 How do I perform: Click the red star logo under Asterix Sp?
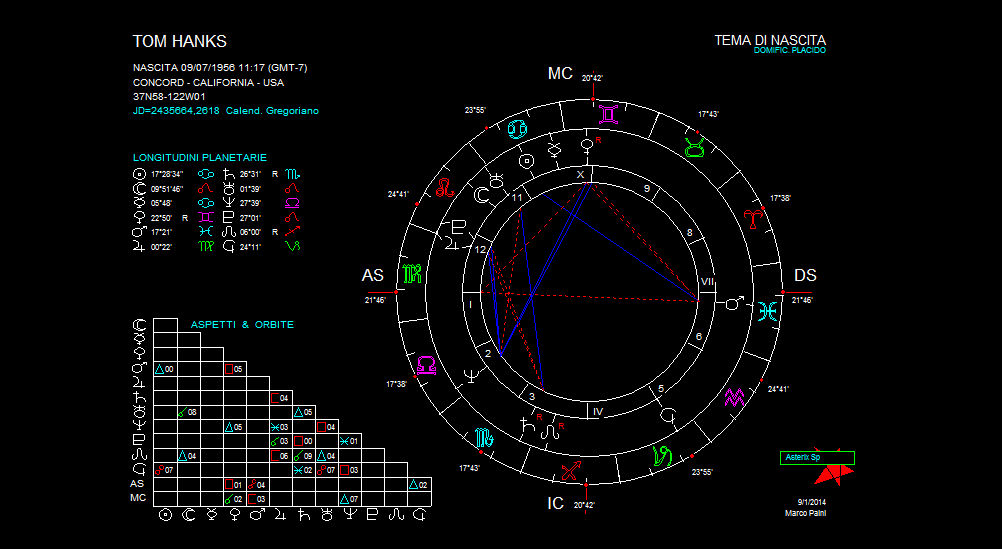coord(835,474)
